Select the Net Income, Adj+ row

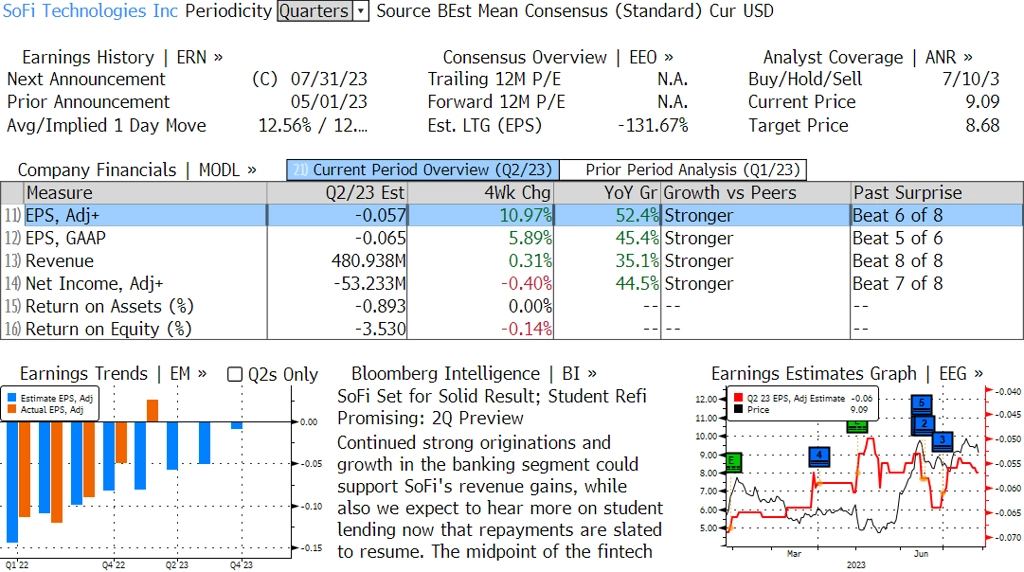coord(512,284)
